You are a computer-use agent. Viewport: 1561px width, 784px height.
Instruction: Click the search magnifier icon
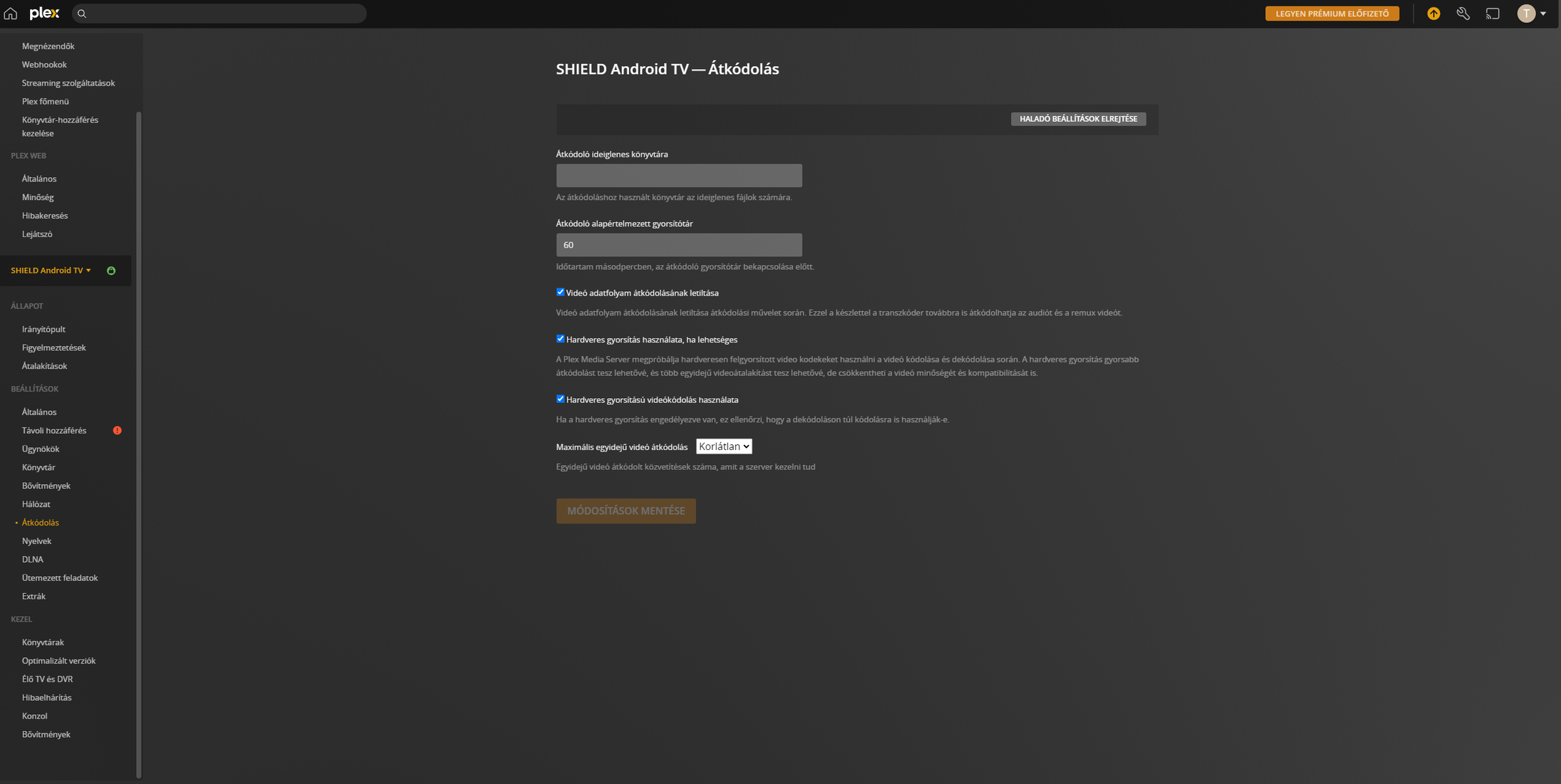(82, 14)
